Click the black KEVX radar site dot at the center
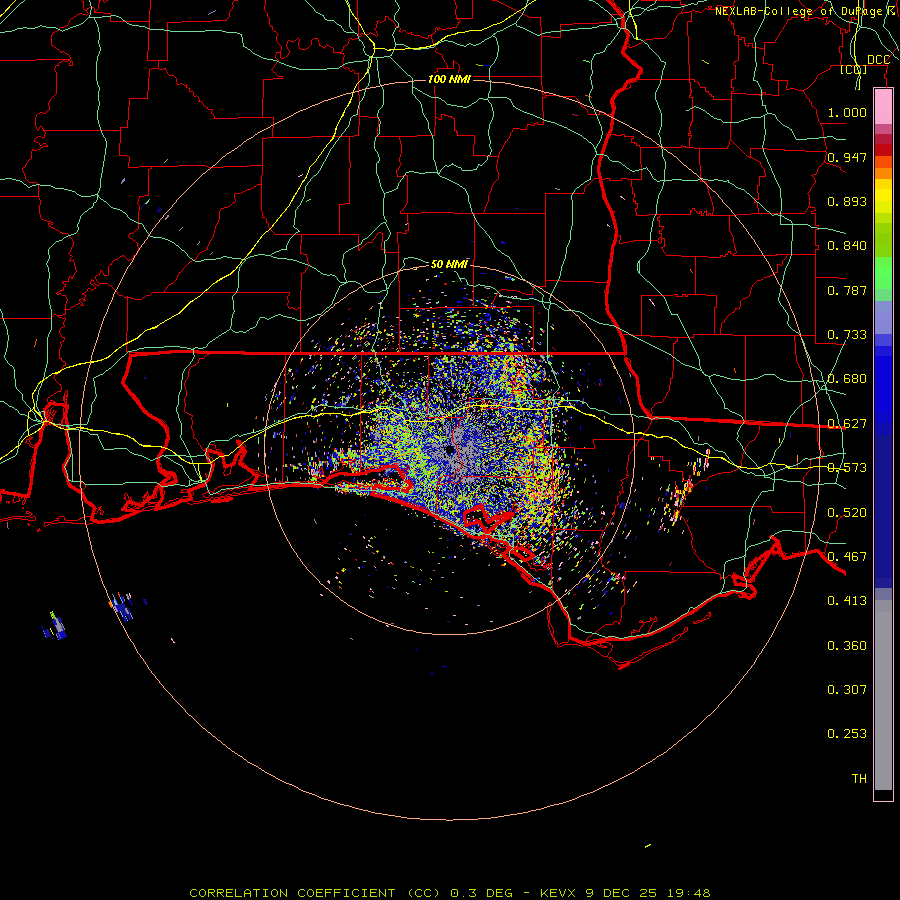Screen dimensions: 900x900 point(450,450)
